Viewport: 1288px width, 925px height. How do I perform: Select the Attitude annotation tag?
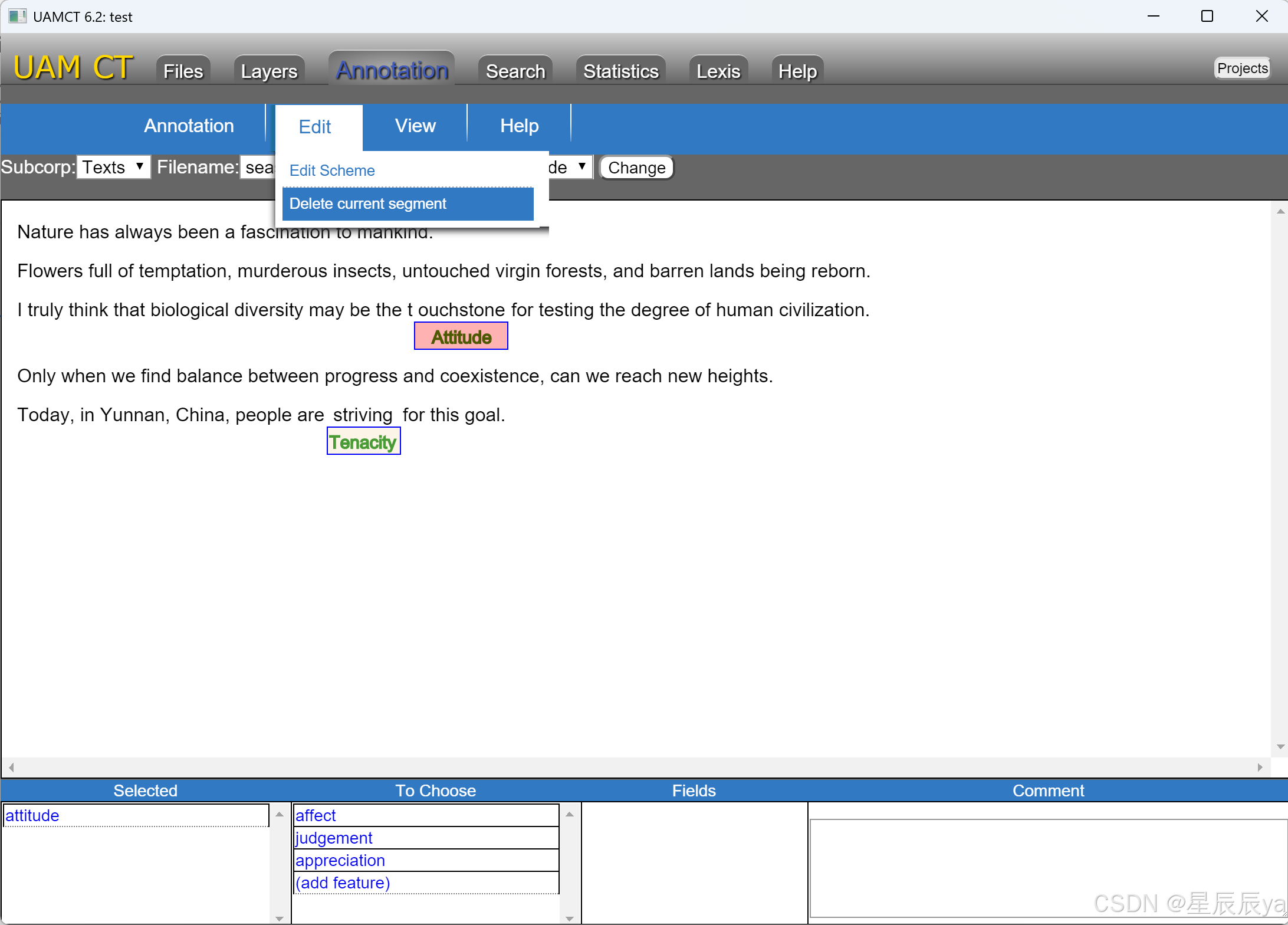461,336
